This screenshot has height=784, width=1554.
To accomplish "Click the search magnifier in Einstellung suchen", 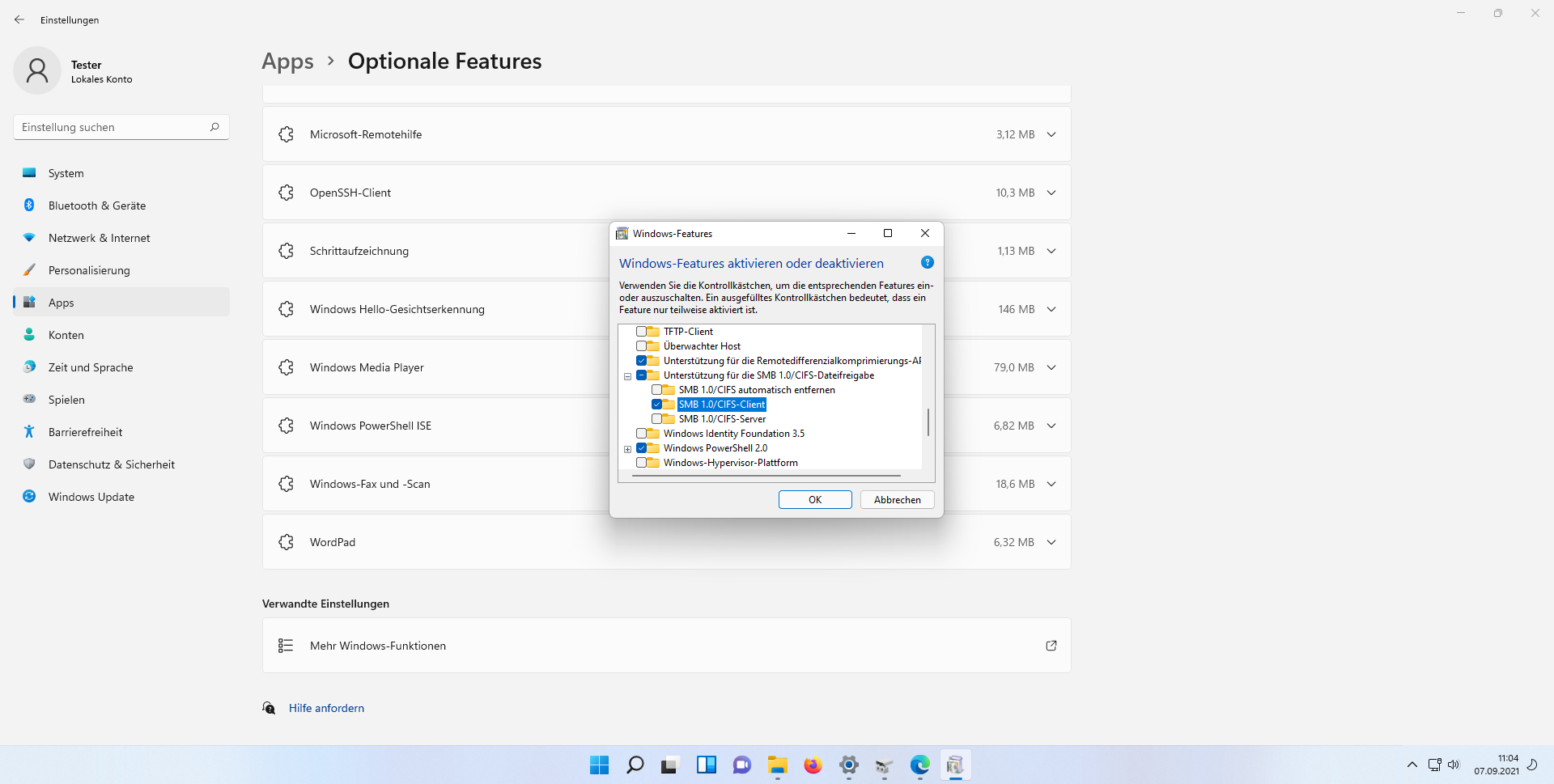I will coord(214,127).
